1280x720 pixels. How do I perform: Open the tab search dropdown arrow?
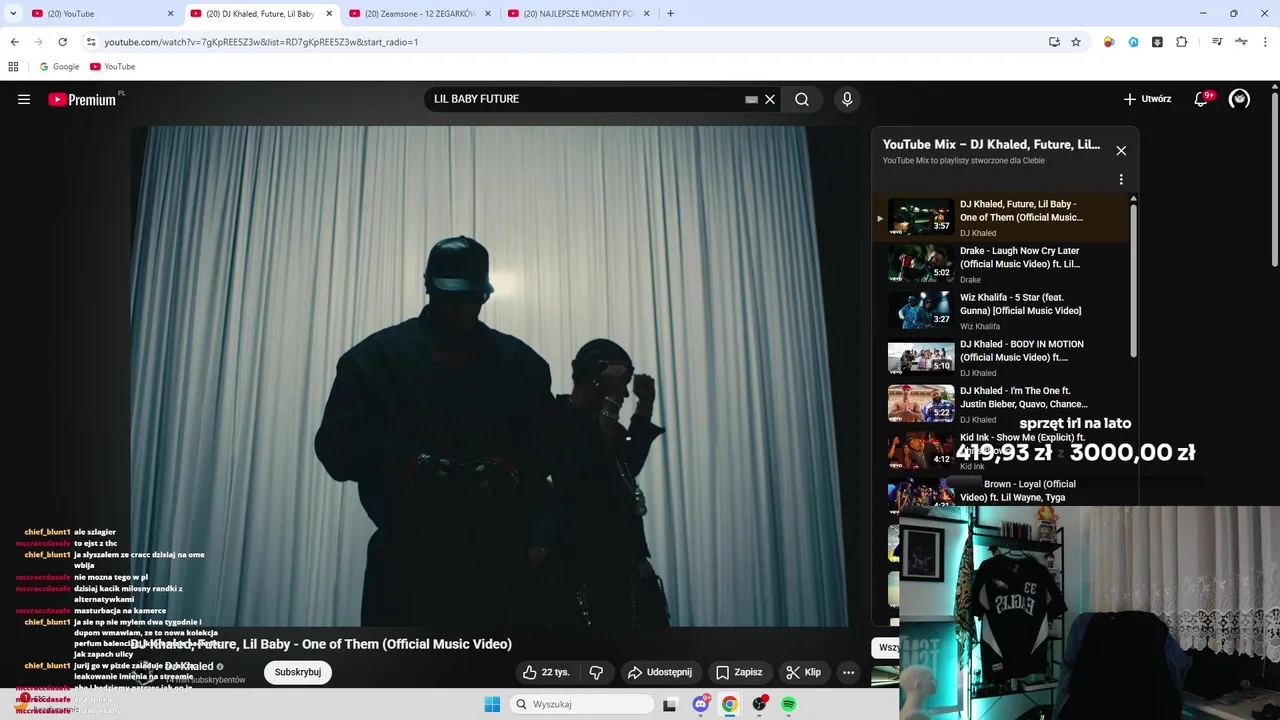click(x=13, y=14)
